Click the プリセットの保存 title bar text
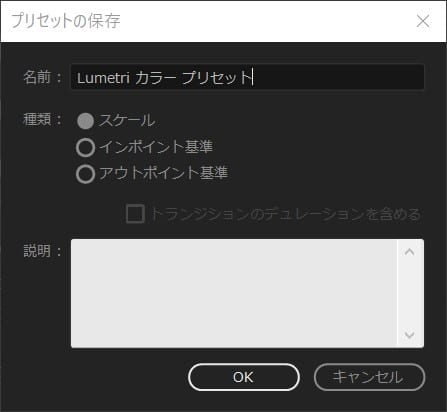 tap(66, 21)
